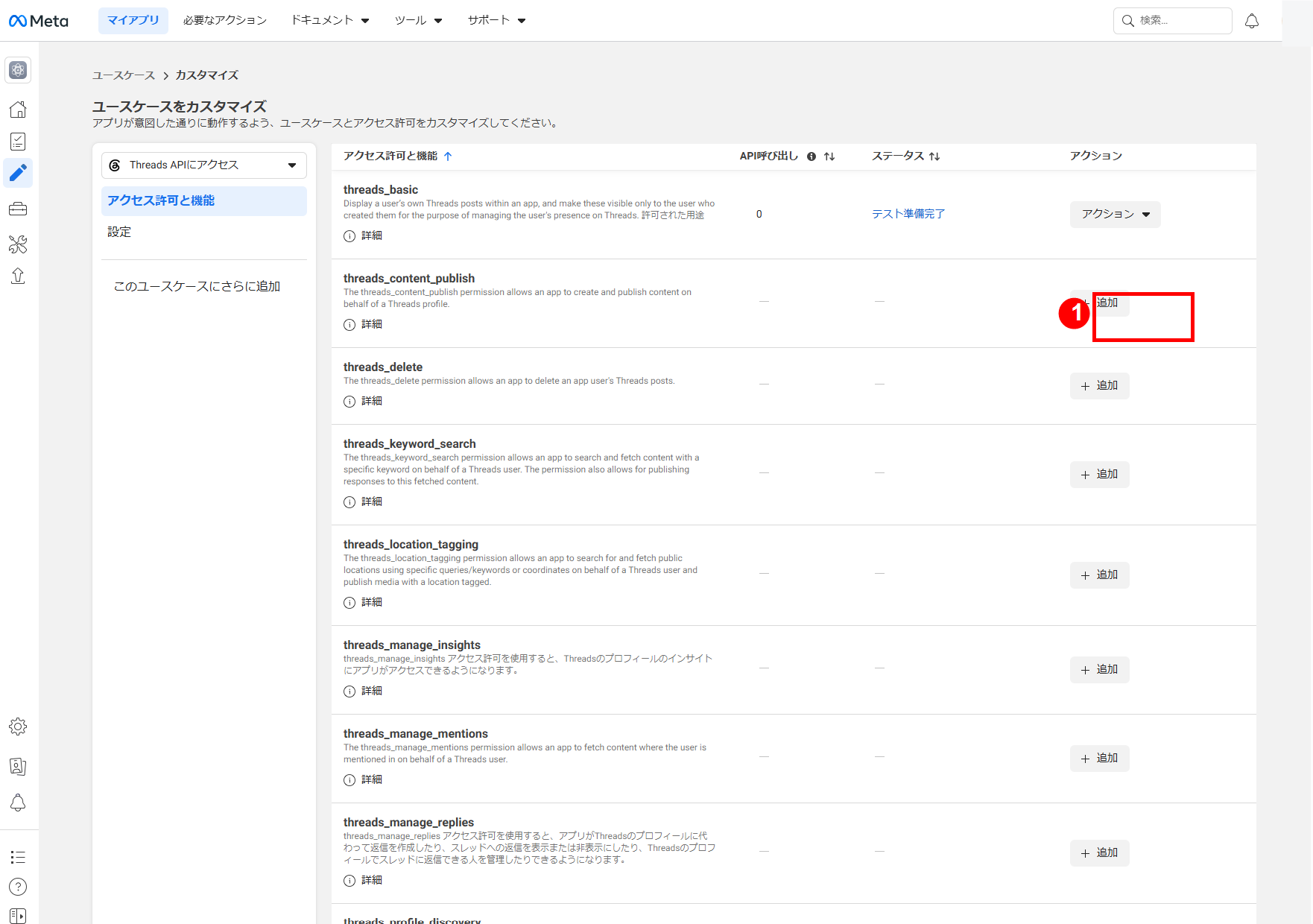Open 詳細 for threads_manage_insights
The width and height of the screenshot is (1313, 924).
[363, 691]
